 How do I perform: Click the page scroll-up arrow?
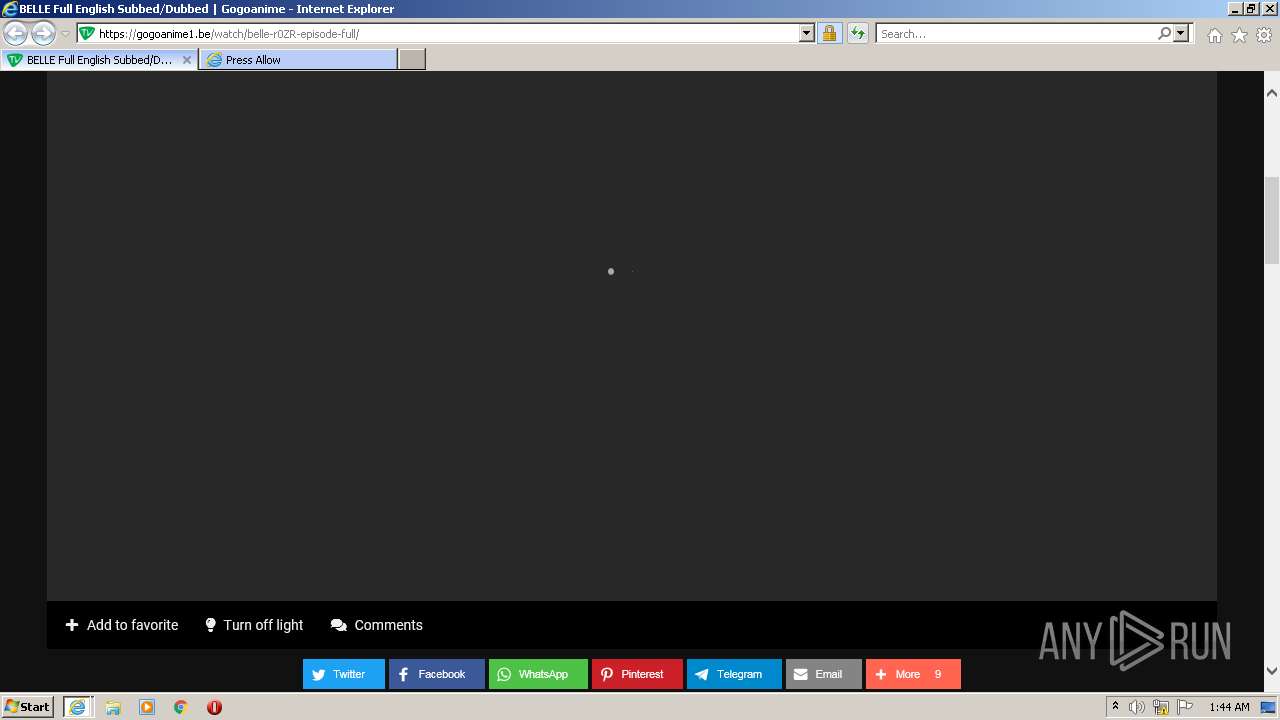(1272, 93)
